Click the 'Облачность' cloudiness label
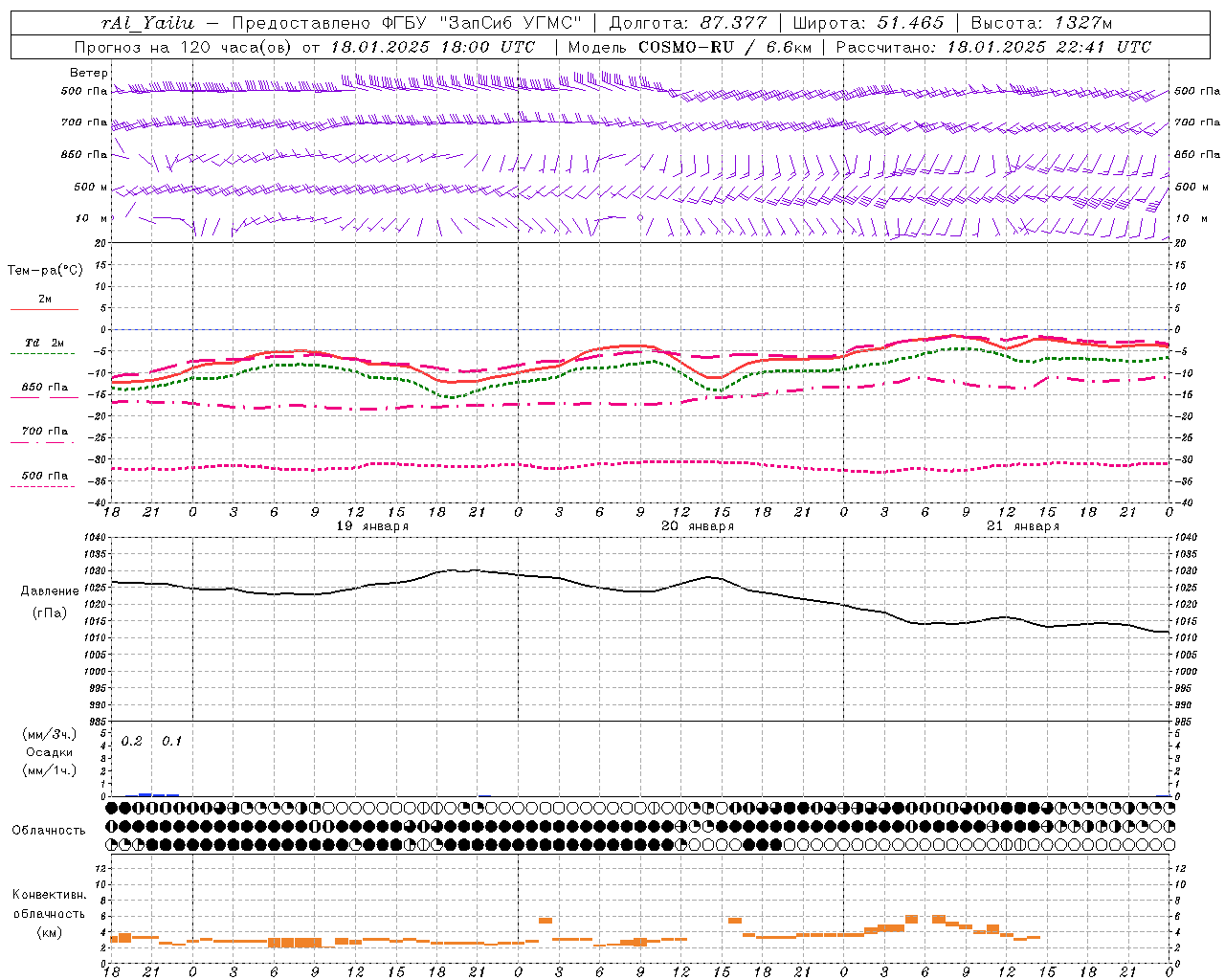This screenshot has width=1225, height=980. tap(49, 830)
